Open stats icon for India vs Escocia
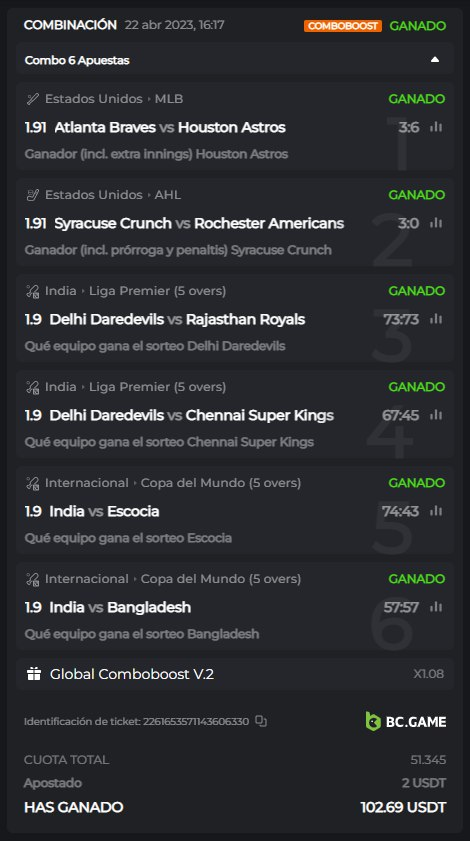Screen dimensions: 470x841 click(436, 511)
